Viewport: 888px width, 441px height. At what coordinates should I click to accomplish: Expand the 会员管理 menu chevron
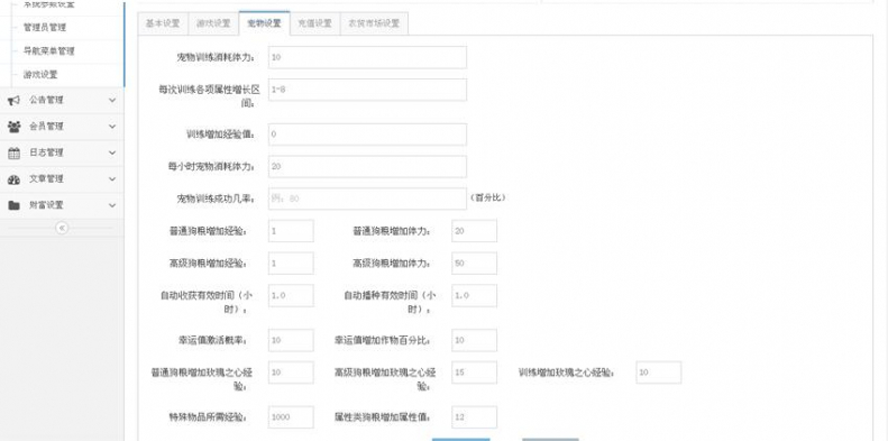112,127
